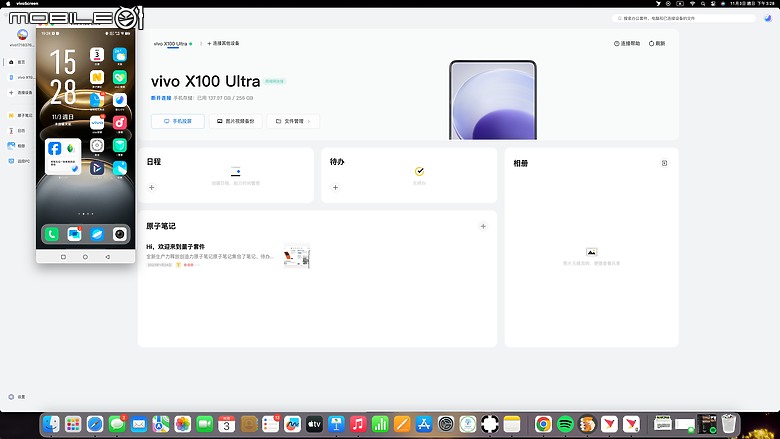
Task: Add a new todo with 待办 plus
Action: pos(335,187)
